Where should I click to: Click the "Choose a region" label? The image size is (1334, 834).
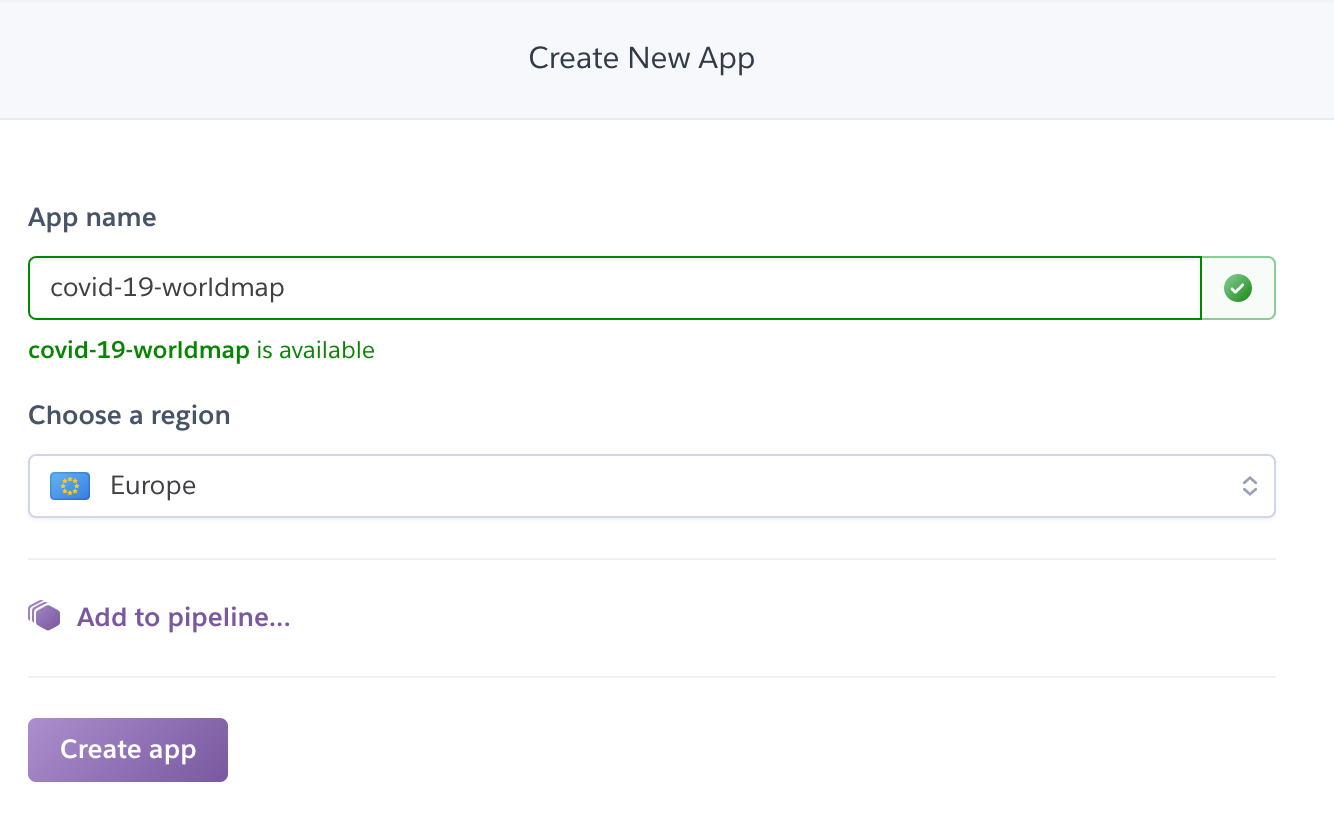[129, 415]
